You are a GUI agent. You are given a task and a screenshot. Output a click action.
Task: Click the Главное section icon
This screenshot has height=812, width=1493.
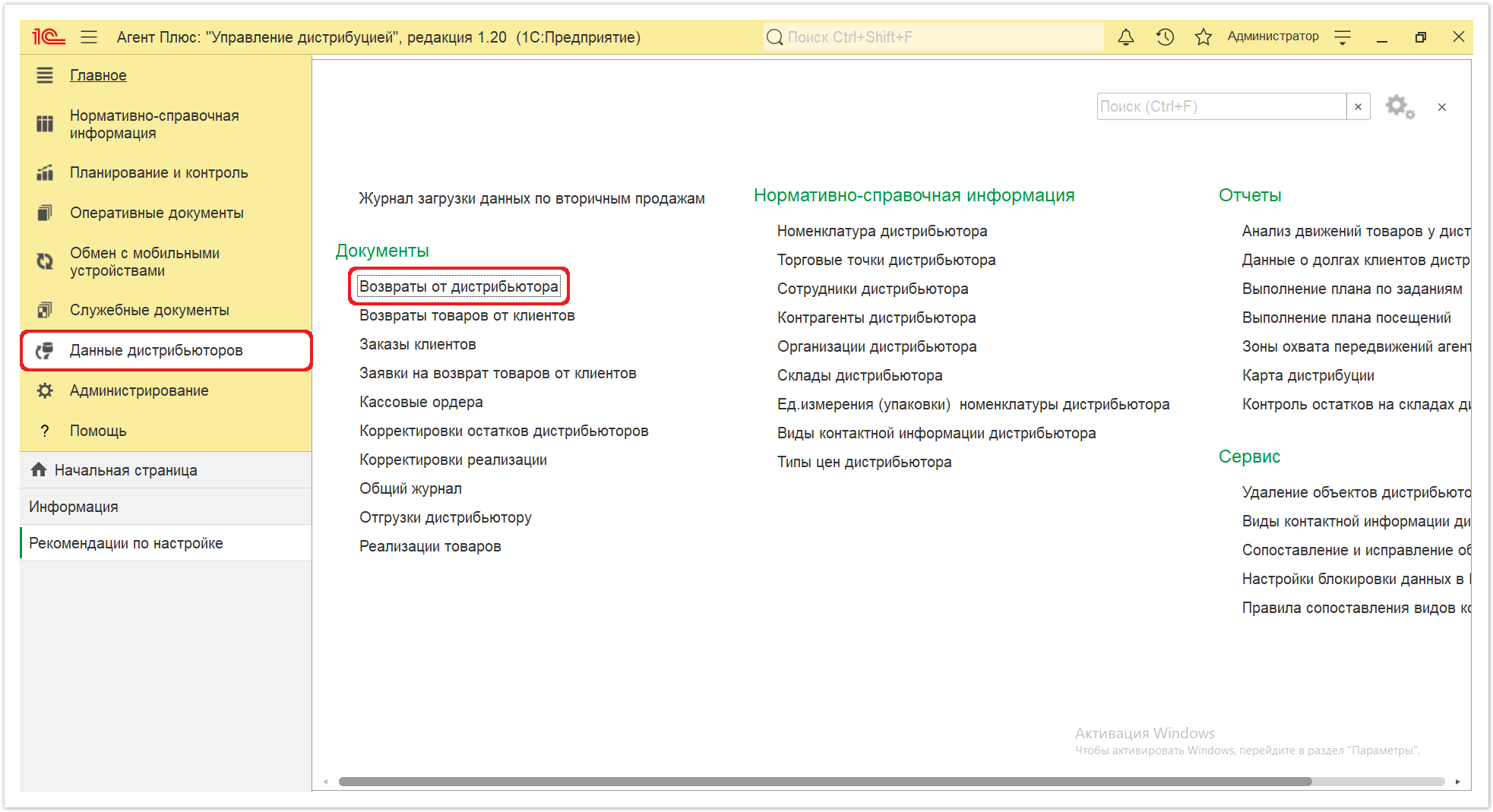(45, 75)
